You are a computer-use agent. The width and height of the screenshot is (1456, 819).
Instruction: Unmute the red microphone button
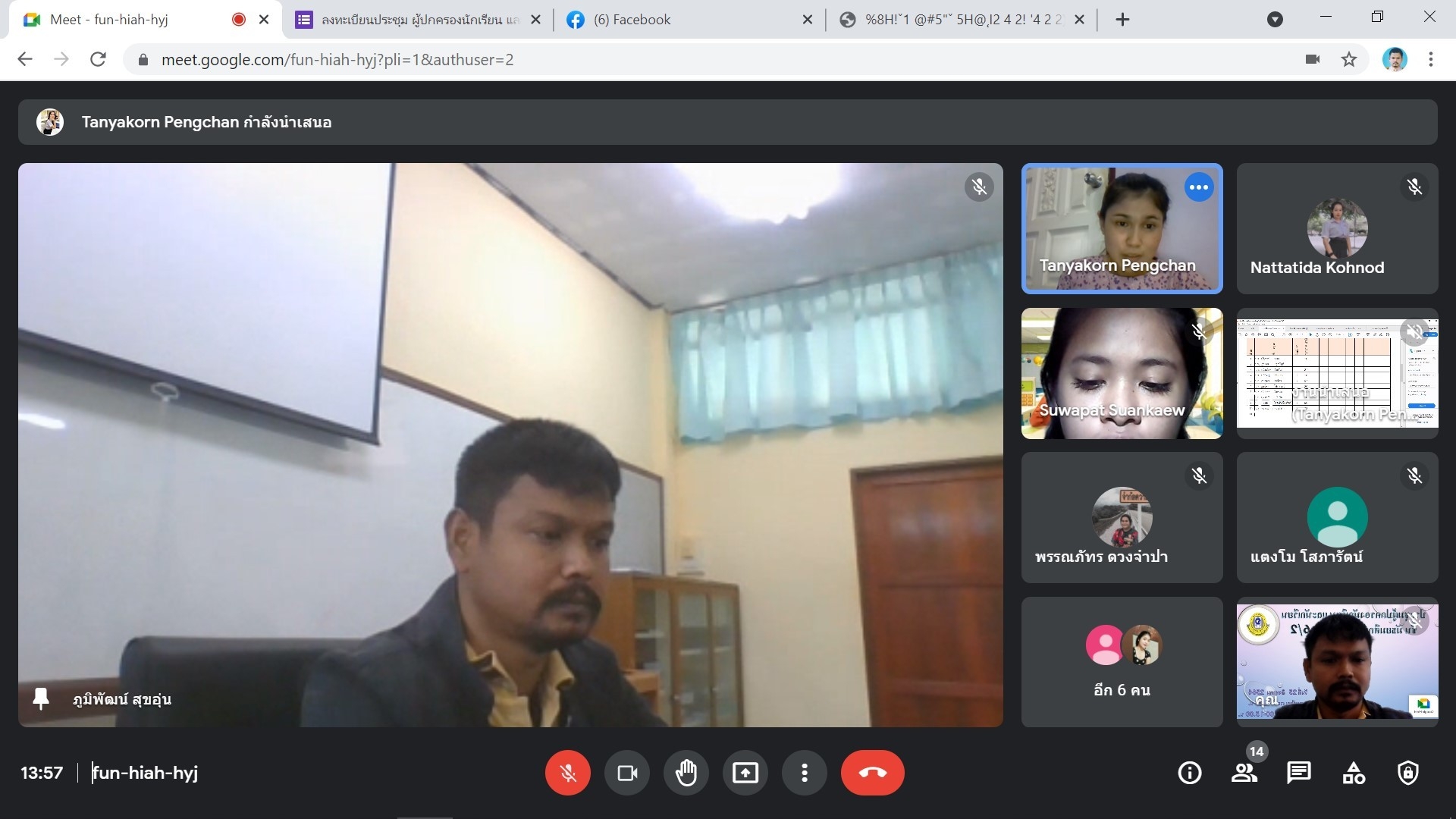coord(567,773)
